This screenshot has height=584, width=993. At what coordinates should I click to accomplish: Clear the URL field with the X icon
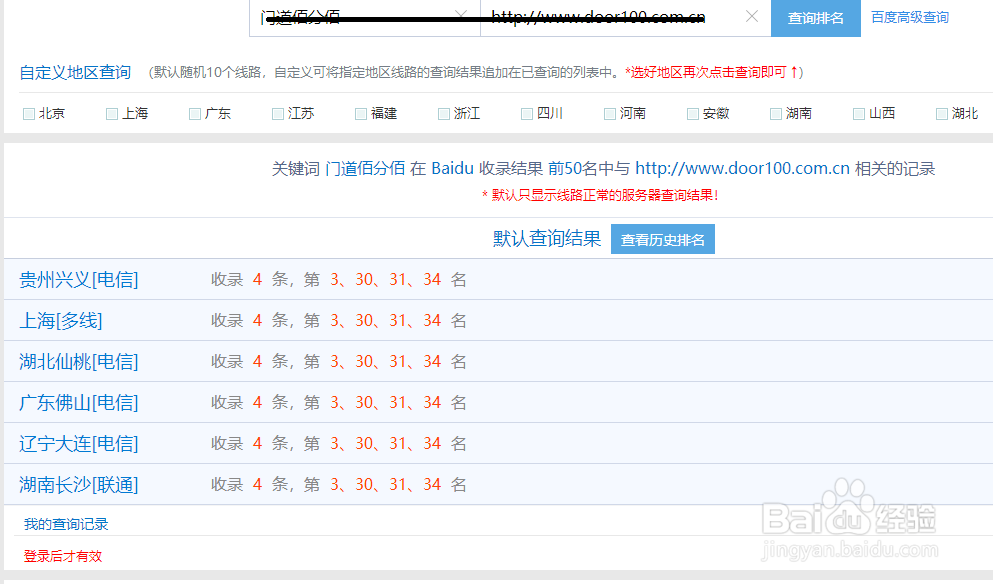[752, 16]
